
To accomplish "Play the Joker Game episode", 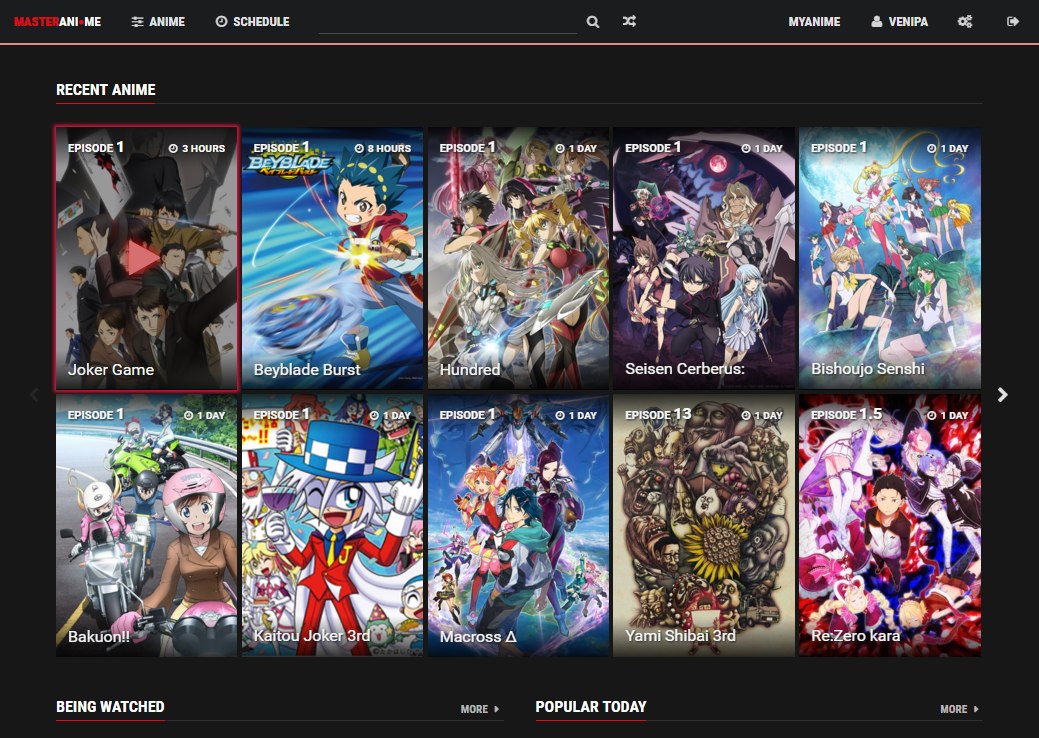I will 146,258.
